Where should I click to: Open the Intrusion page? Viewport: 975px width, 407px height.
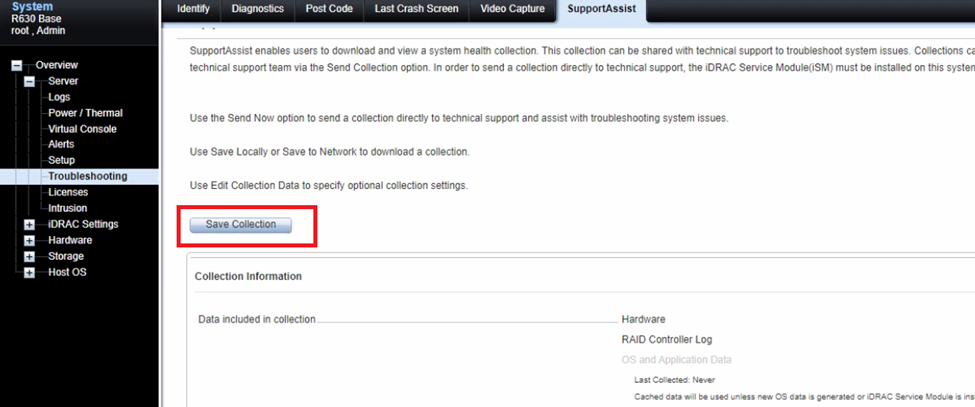[68, 209]
